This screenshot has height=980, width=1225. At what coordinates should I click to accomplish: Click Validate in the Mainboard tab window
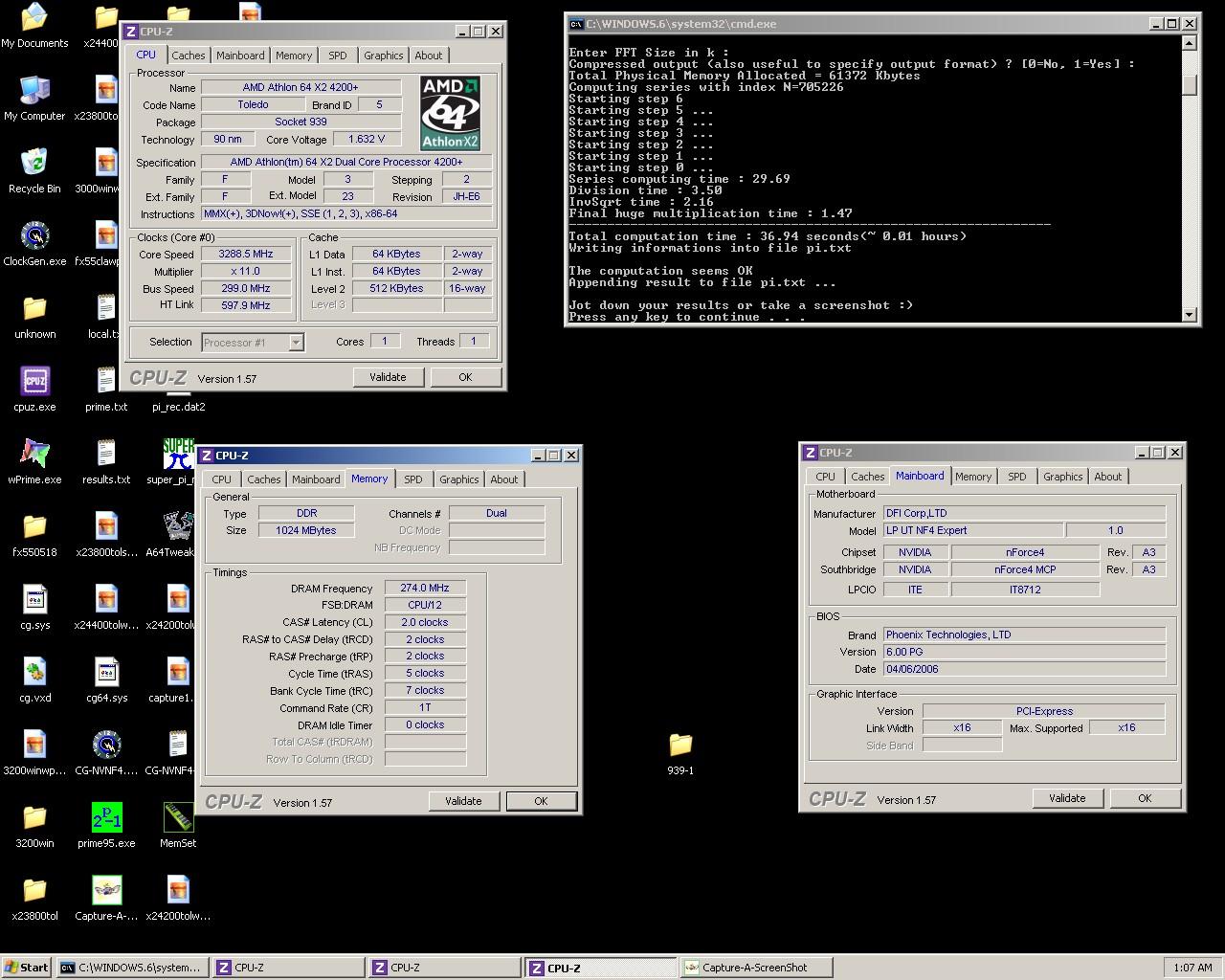click(x=1067, y=798)
